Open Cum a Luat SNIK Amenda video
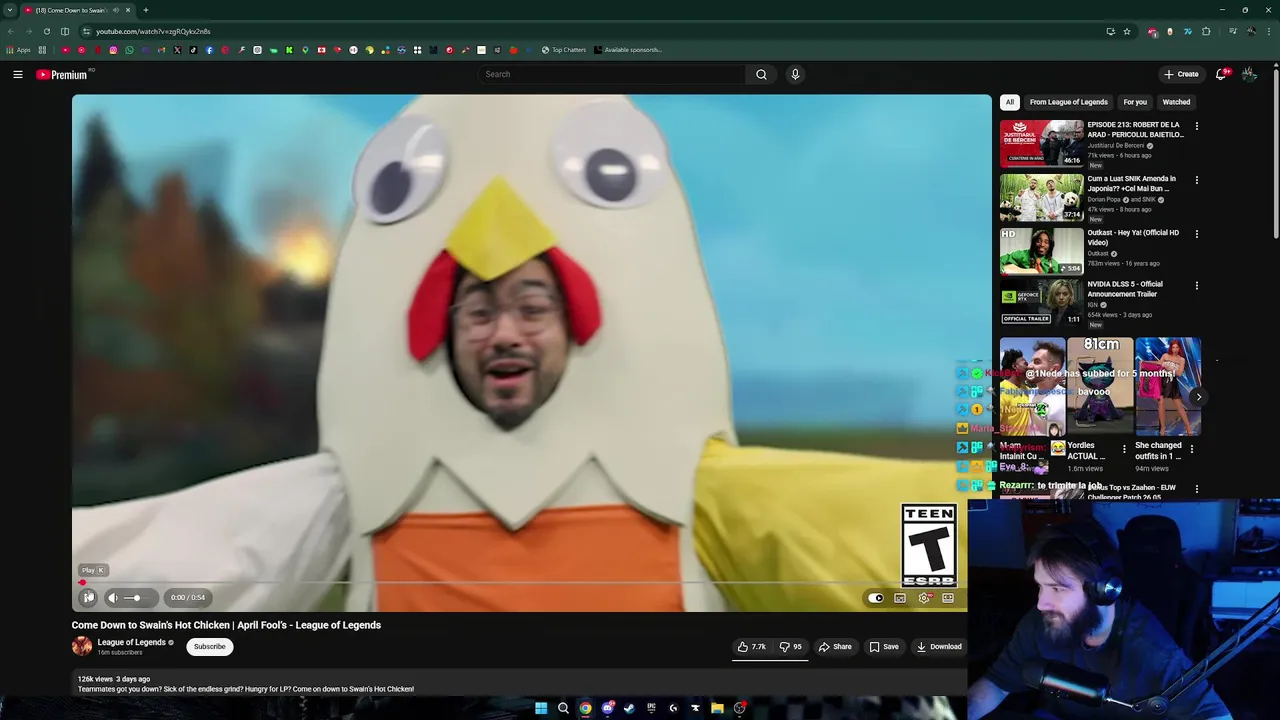 click(x=1041, y=198)
